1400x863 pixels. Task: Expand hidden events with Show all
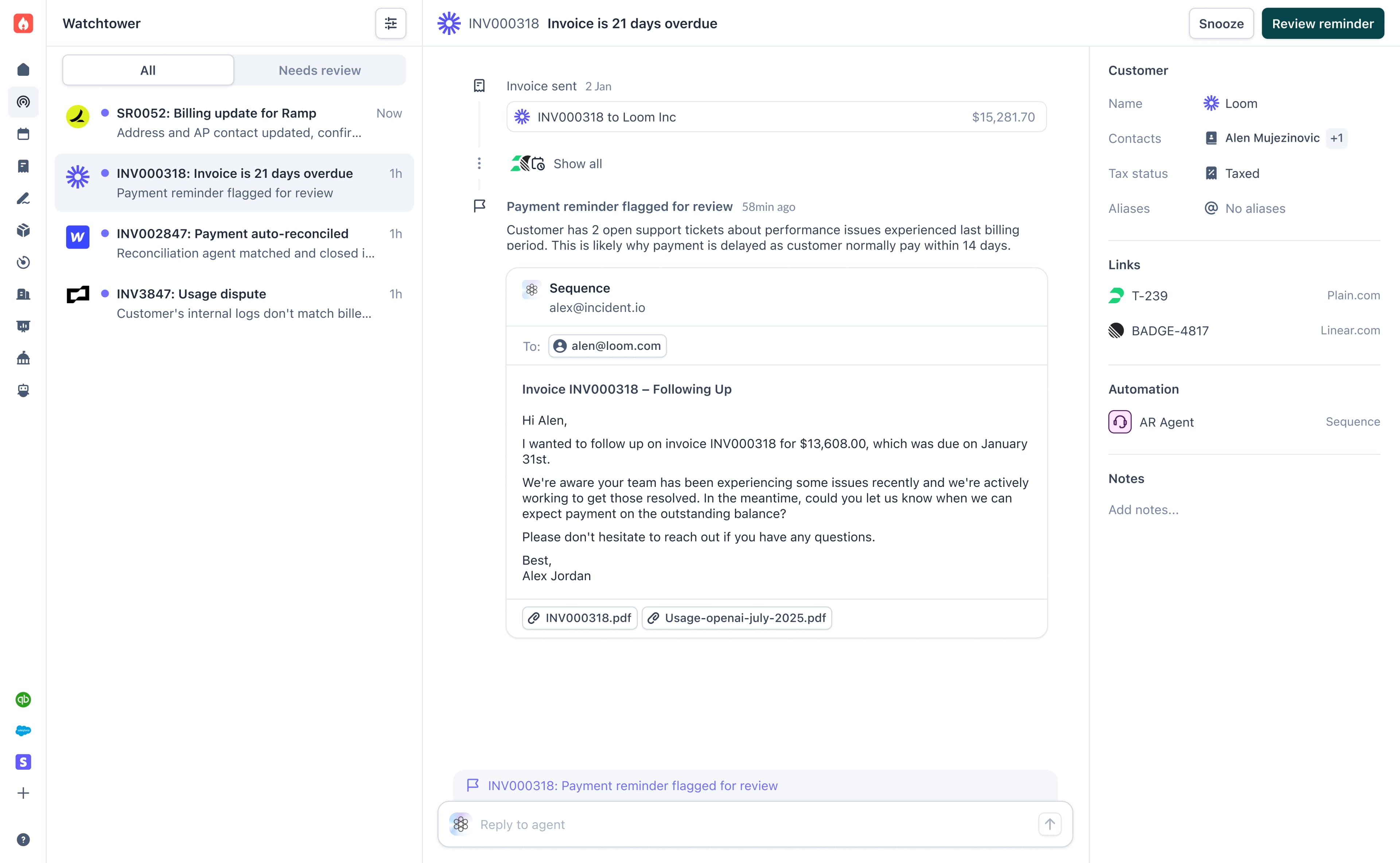(577, 164)
